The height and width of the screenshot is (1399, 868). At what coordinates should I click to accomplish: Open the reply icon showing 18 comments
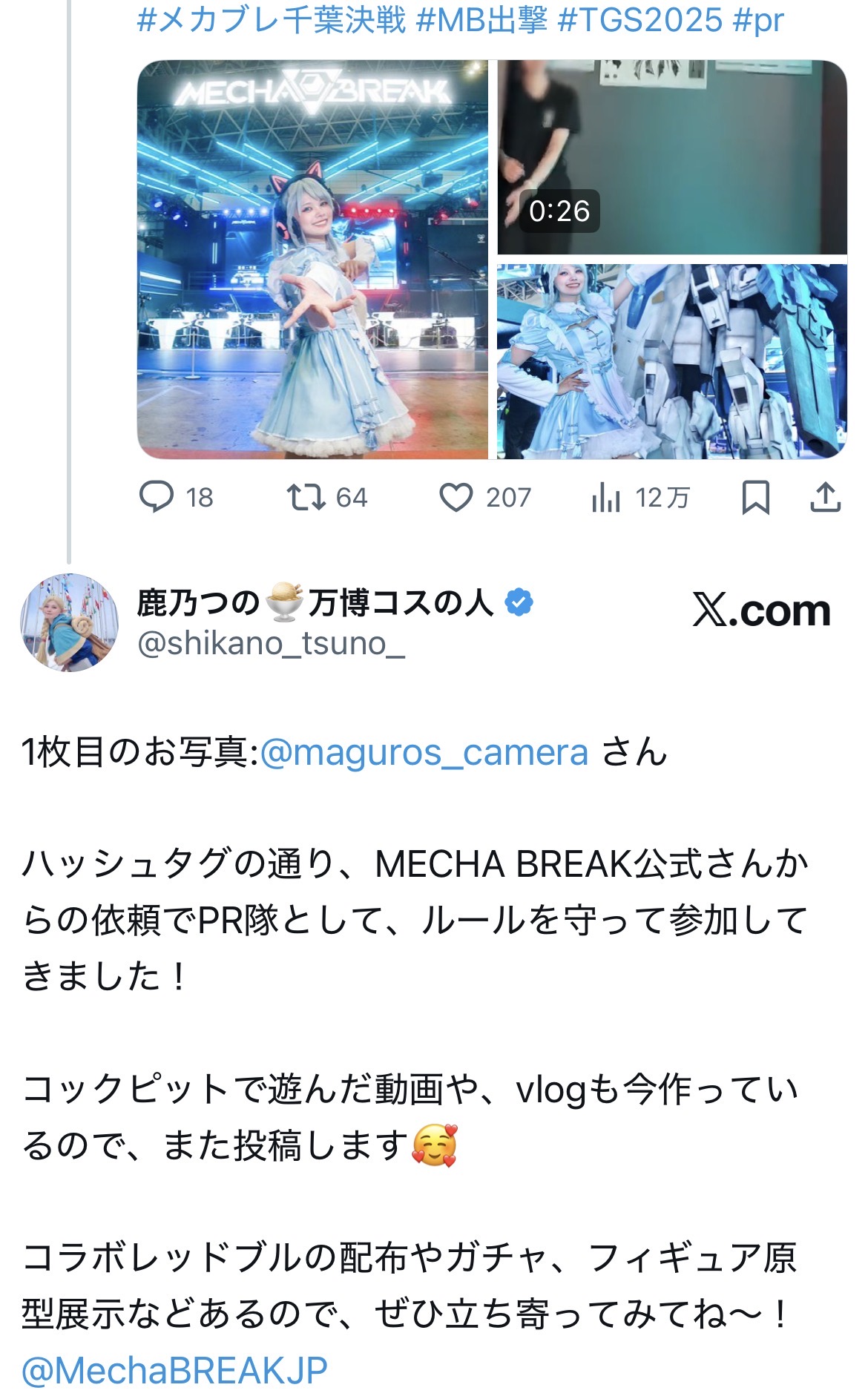coord(157,497)
